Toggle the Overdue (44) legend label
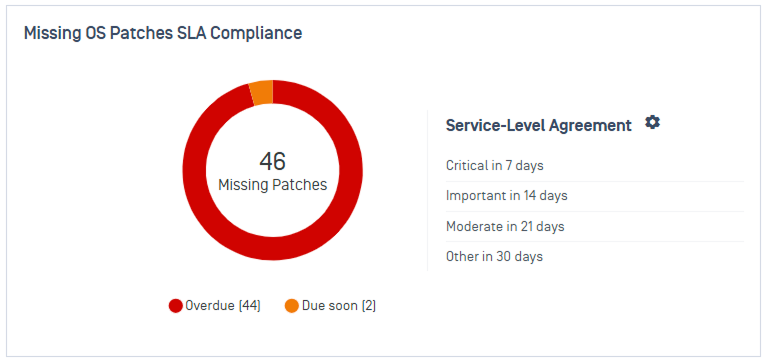Screen dimensions: 766x362 pyautogui.click(x=223, y=306)
